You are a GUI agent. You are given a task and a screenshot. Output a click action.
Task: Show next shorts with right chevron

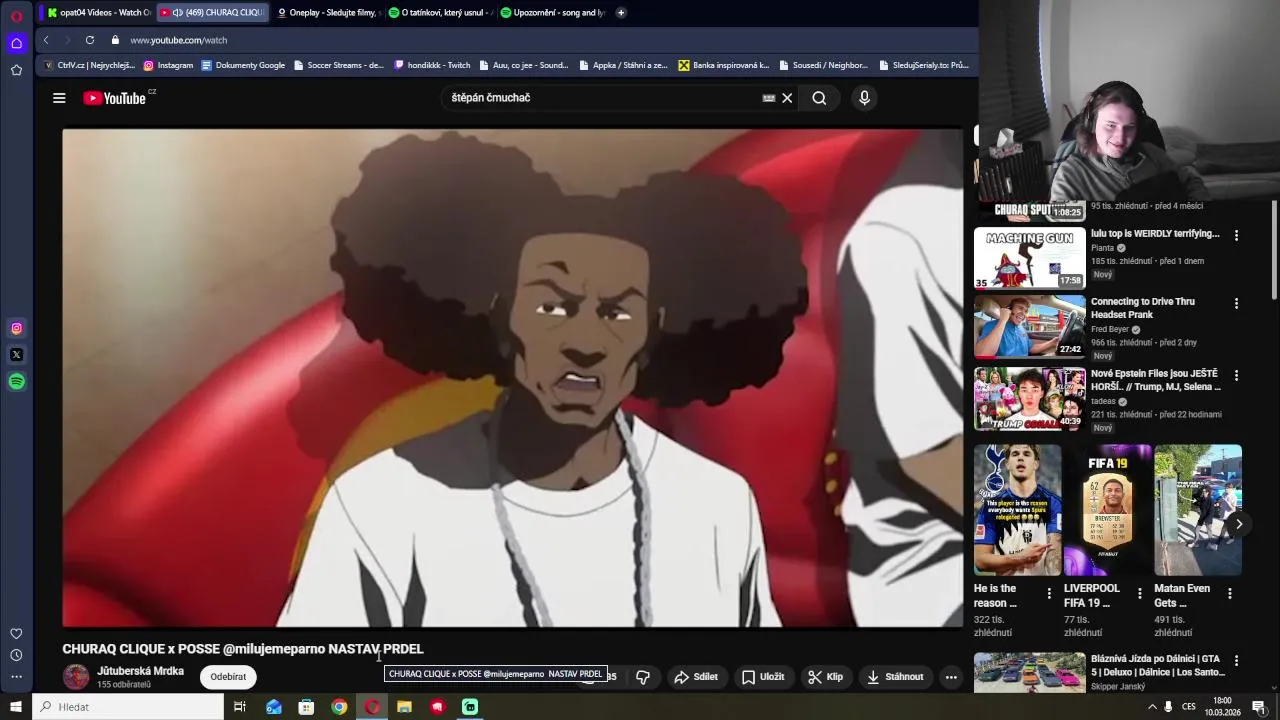pyautogui.click(x=1238, y=524)
